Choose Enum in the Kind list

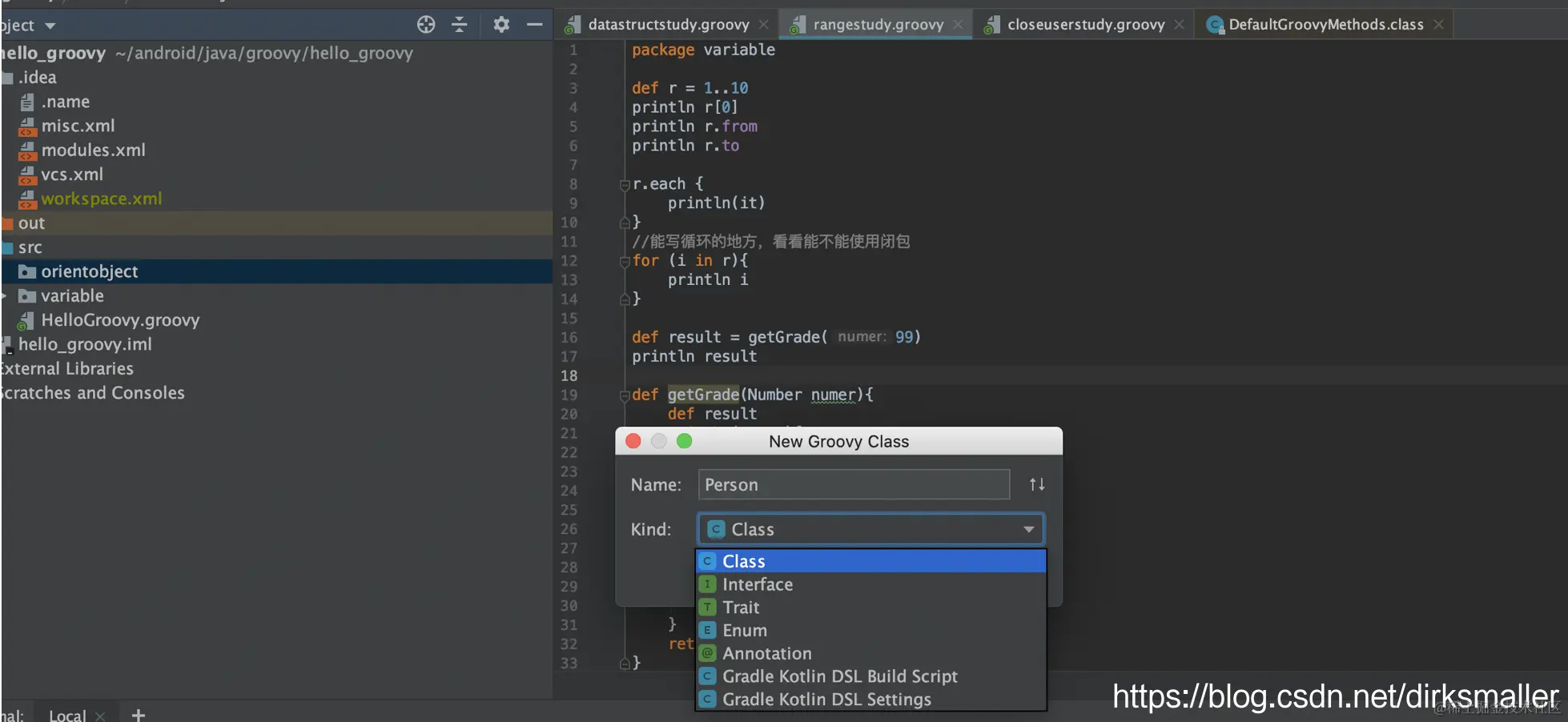[871, 631]
